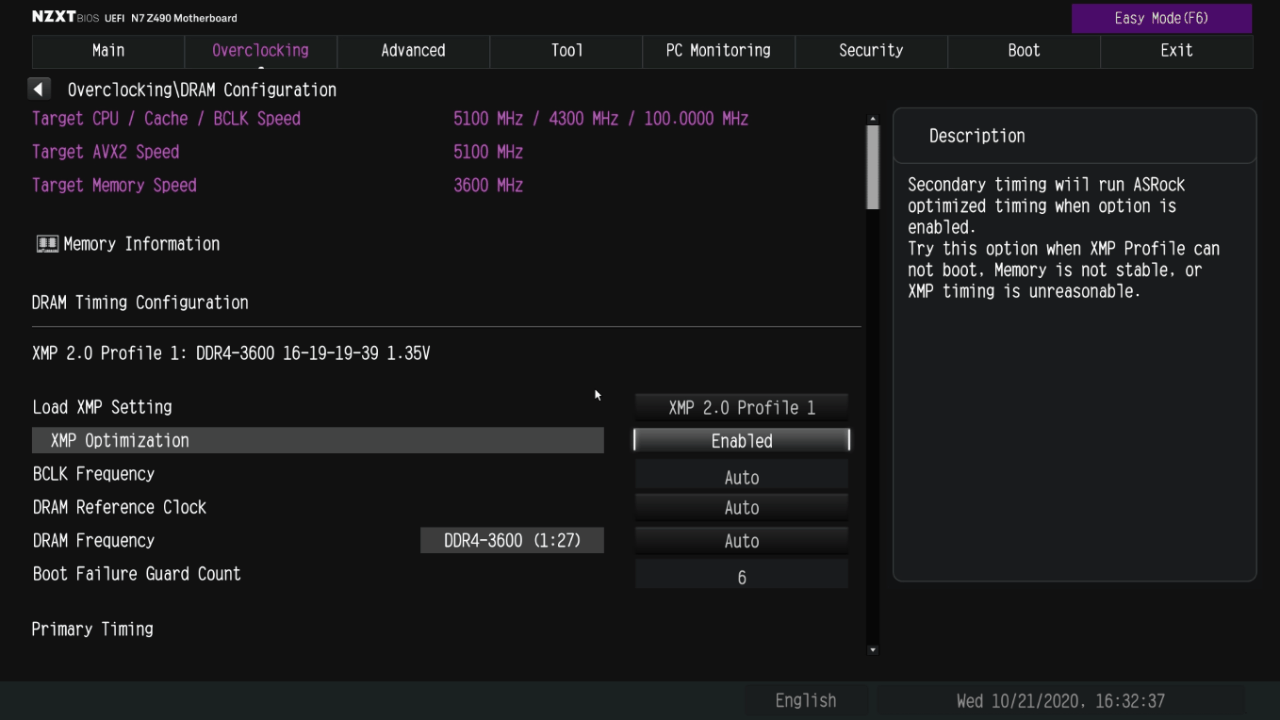Open the Advanced tab
1280x720 pixels.
click(x=413, y=50)
